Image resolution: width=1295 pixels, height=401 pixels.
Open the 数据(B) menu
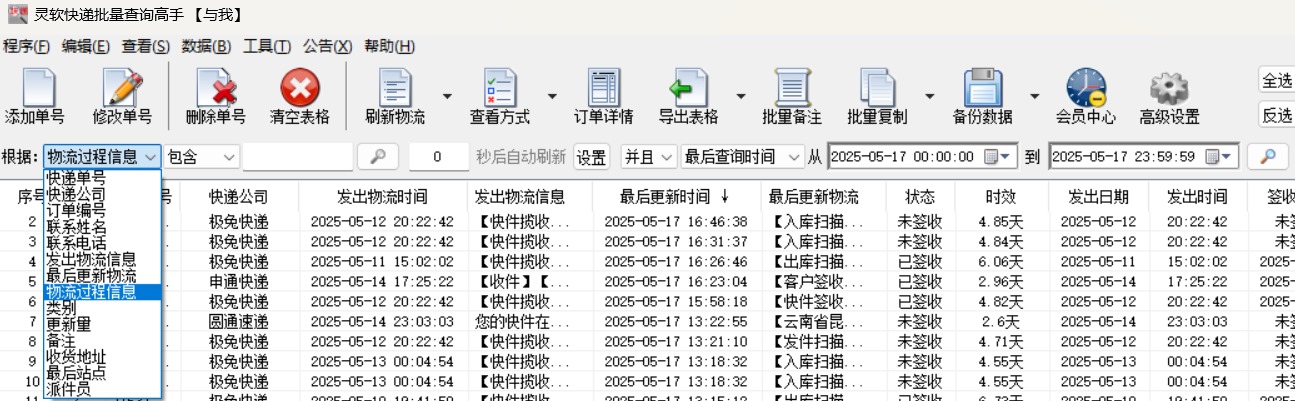click(206, 46)
